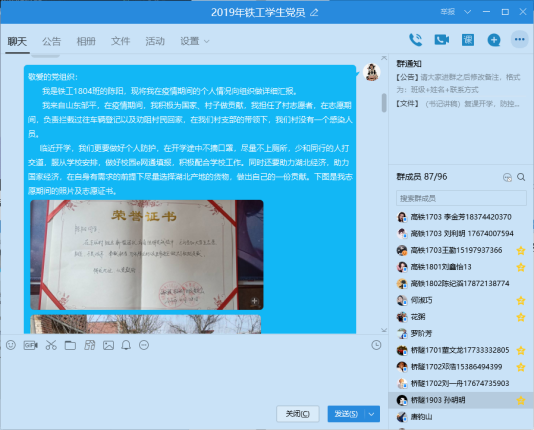
Task: Insert a picture with the image icon
Action: pos(108,345)
